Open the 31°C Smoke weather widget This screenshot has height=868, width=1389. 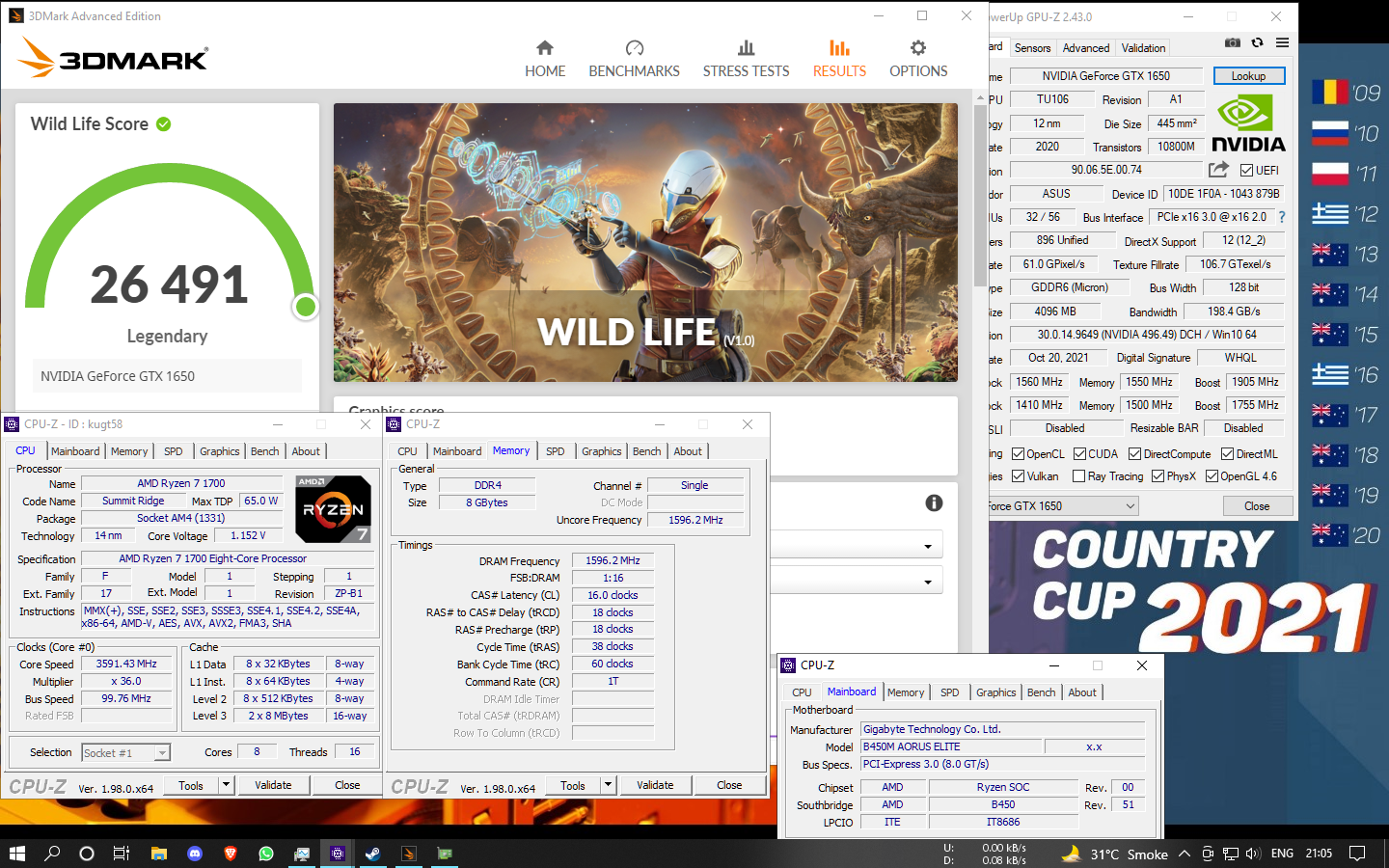[1114, 854]
